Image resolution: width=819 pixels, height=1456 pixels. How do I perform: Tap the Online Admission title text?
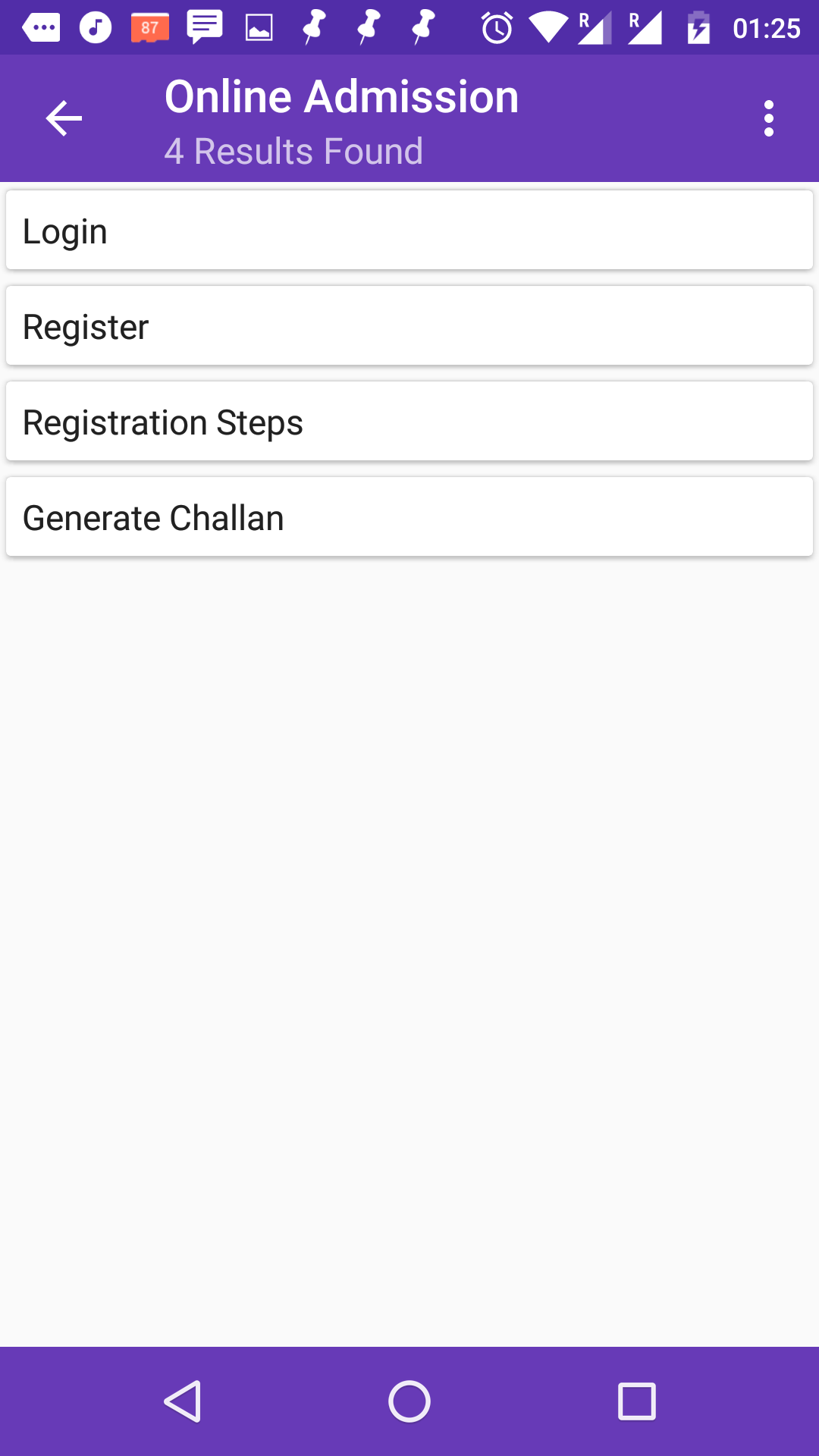pyautogui.click(x=342, y=96)
